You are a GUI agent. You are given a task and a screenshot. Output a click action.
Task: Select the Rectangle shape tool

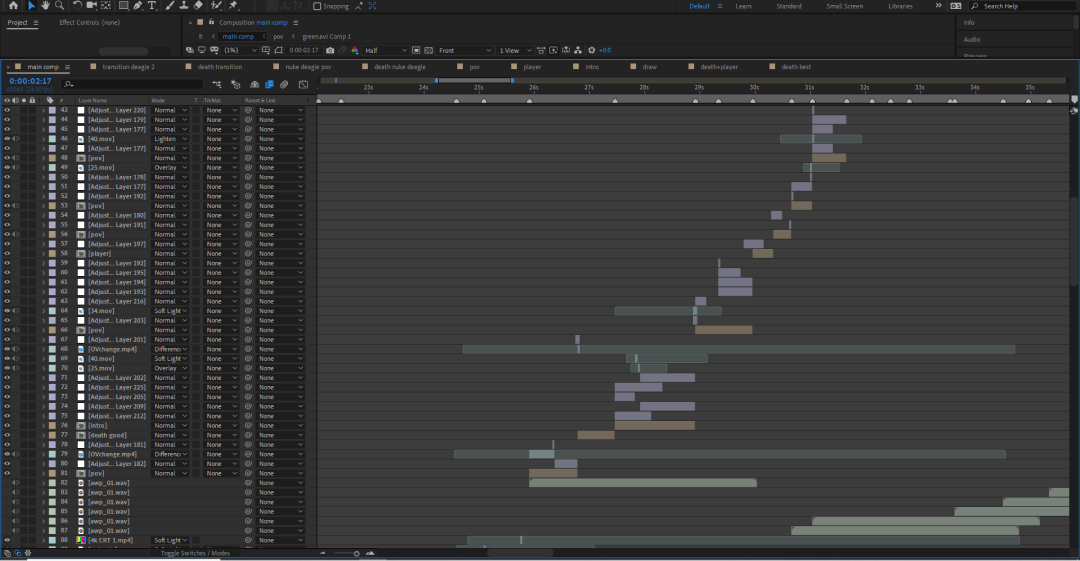point(123,6)
